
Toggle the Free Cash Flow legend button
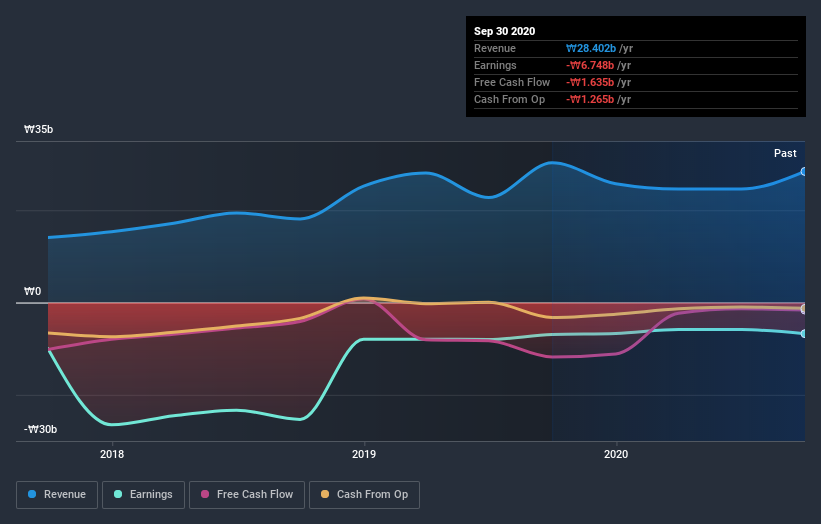pos(247,495)
